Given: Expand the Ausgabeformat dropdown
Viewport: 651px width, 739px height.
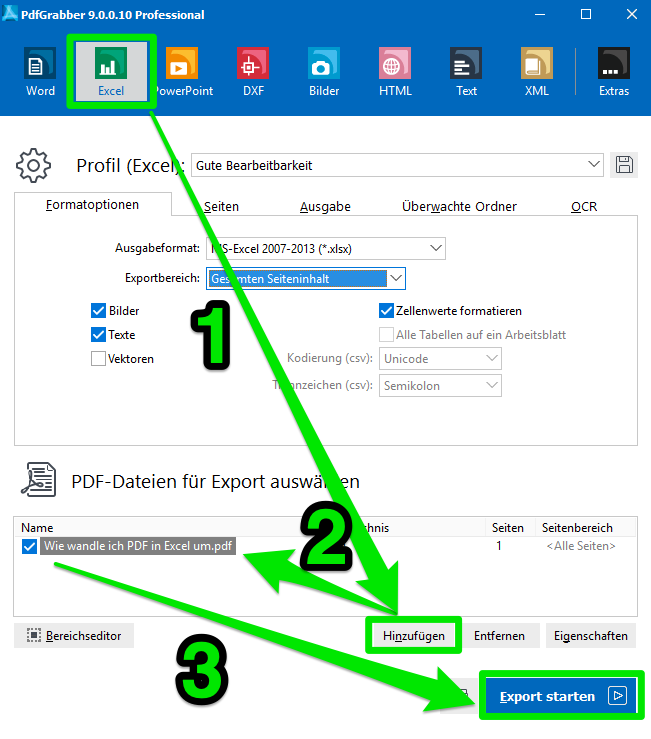Looking at the screenshot, I should 326,248.
